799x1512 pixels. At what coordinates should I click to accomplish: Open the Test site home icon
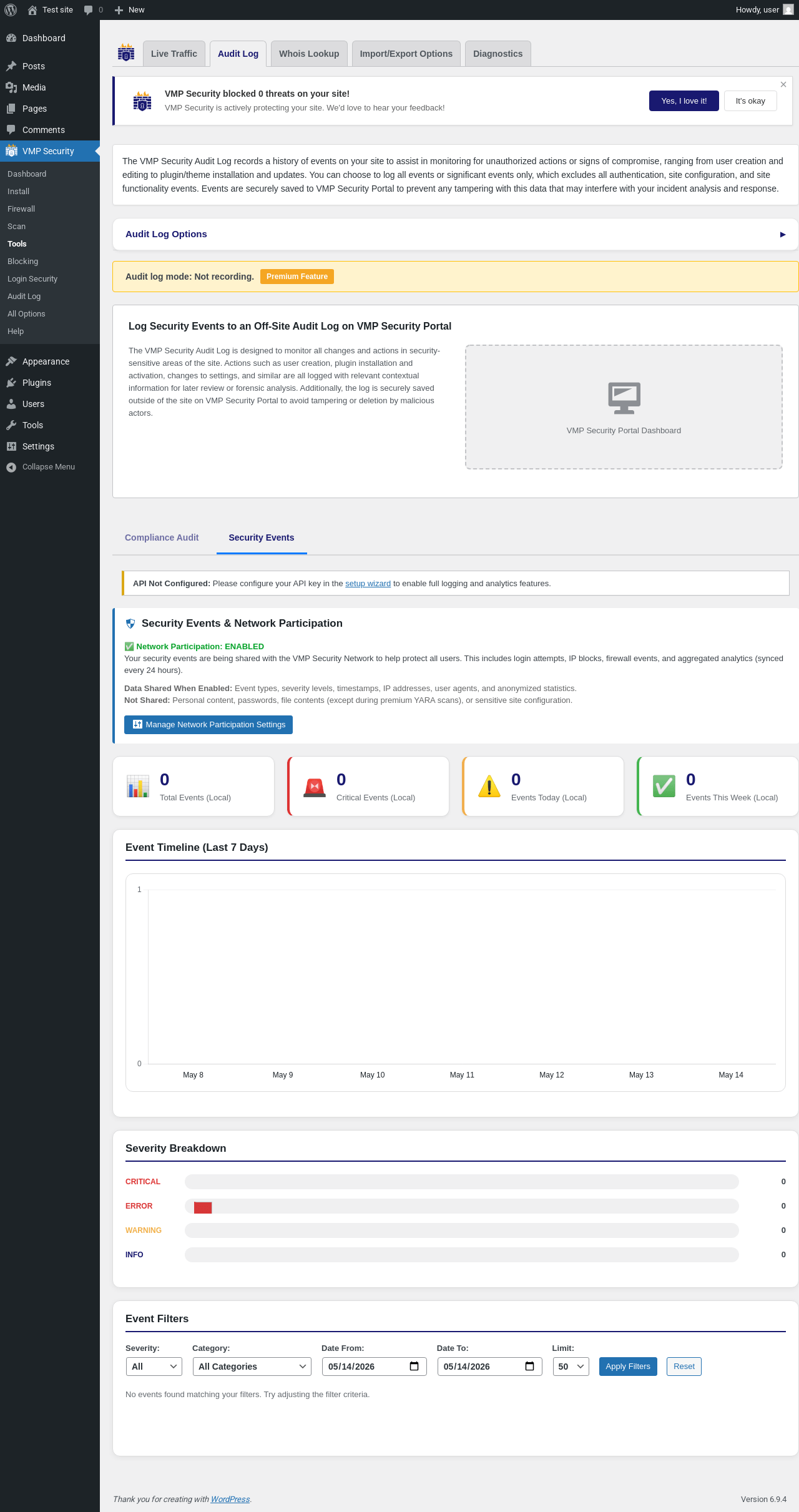pyautogui.click(x=32, y=10)
